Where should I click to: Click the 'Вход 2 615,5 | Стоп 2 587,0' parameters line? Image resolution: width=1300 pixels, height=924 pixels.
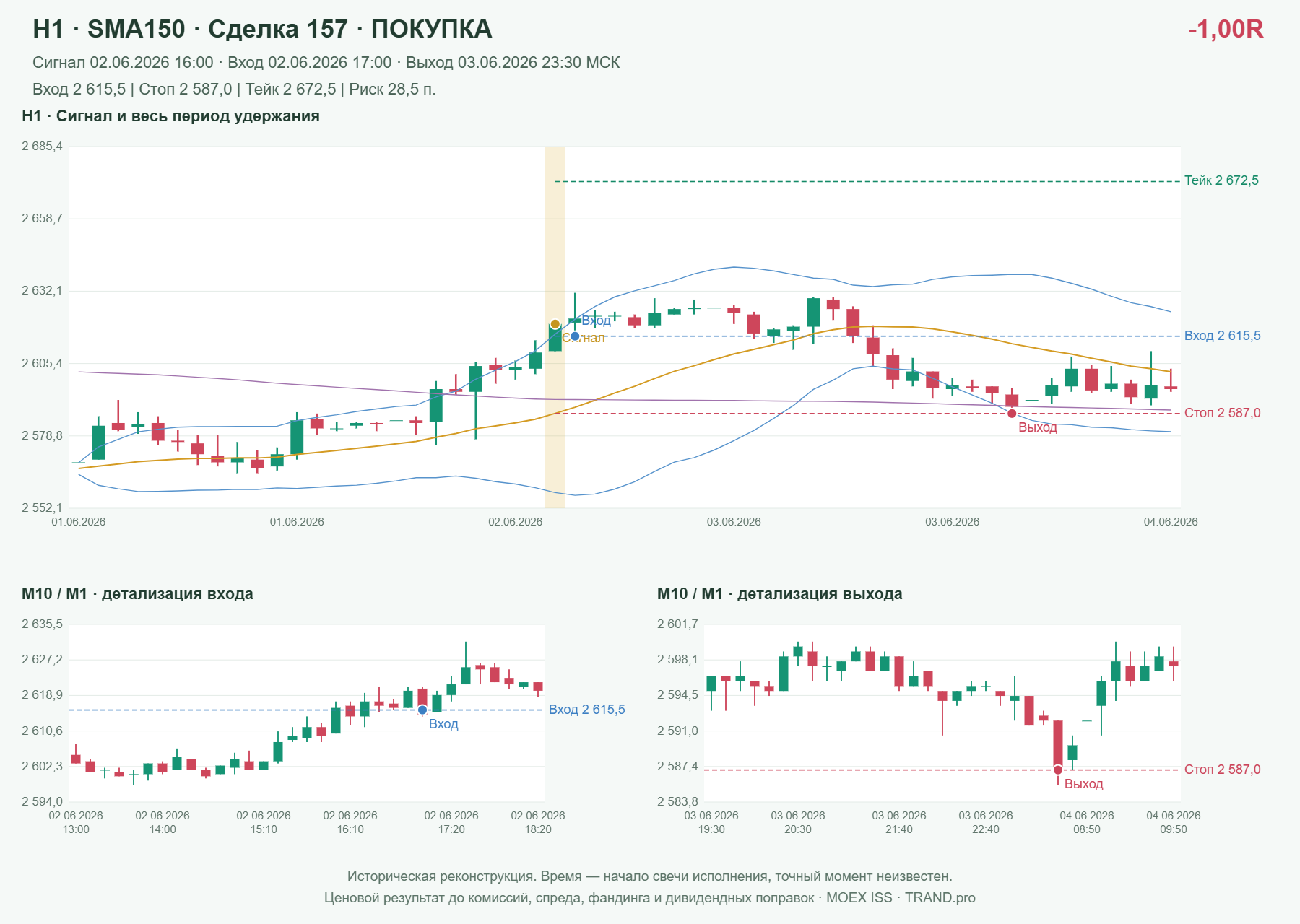(234, 90)
